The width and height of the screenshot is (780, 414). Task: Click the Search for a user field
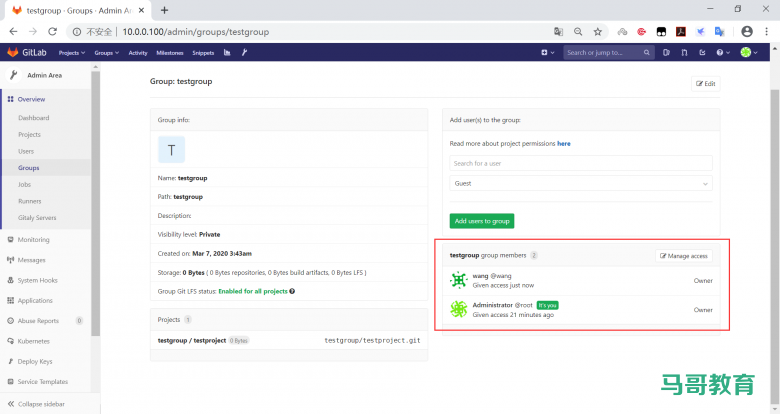(x=581, y=163)
